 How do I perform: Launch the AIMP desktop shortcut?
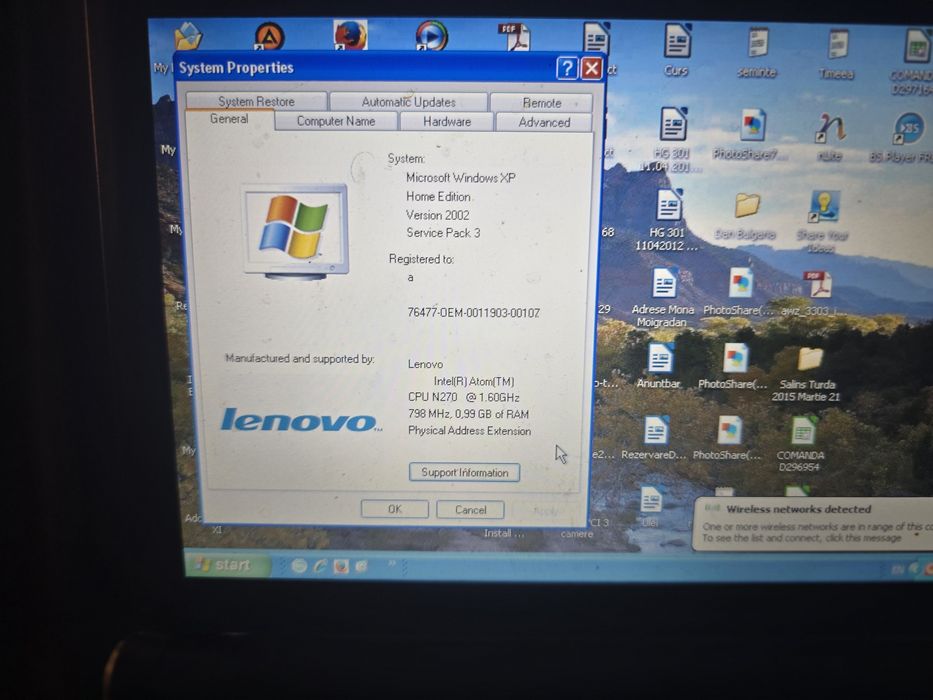(x=269, y=36)
